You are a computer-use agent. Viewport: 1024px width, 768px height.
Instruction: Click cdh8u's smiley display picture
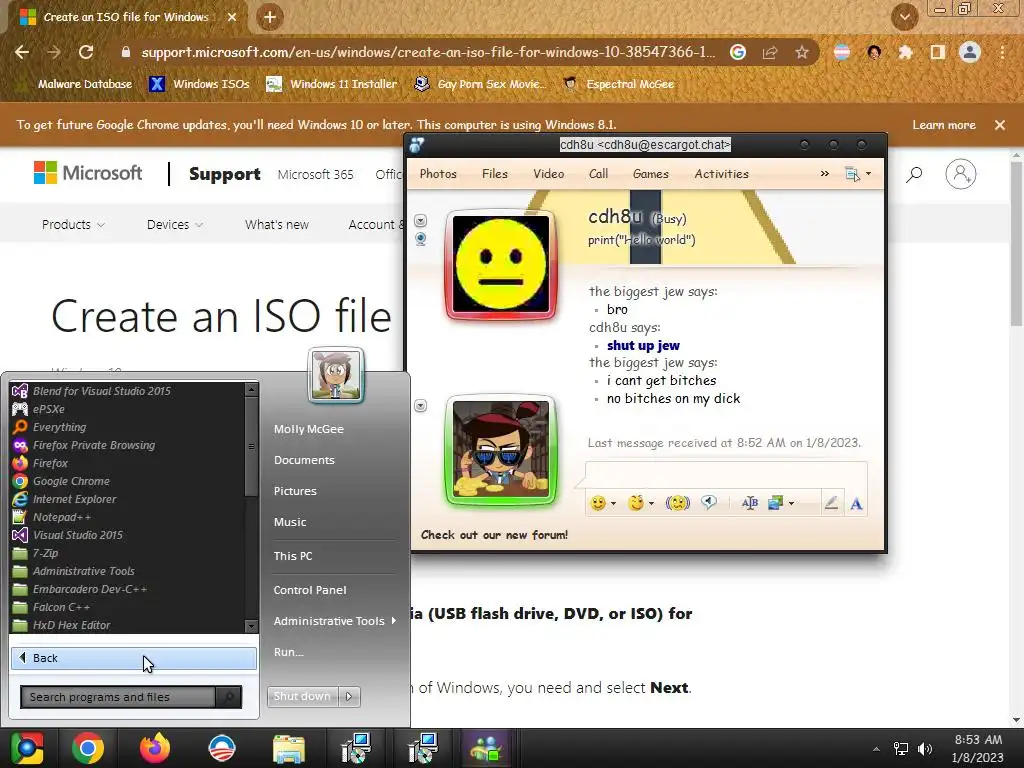[x=501, y=264]
